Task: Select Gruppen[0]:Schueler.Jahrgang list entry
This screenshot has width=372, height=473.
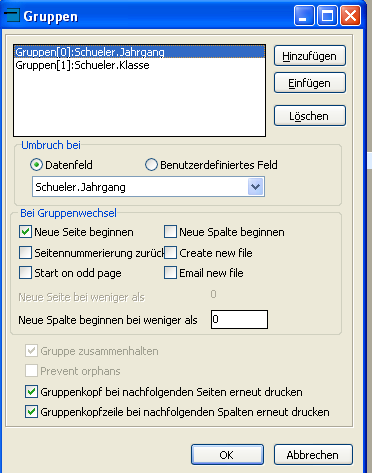Action: tap(139, 52)
